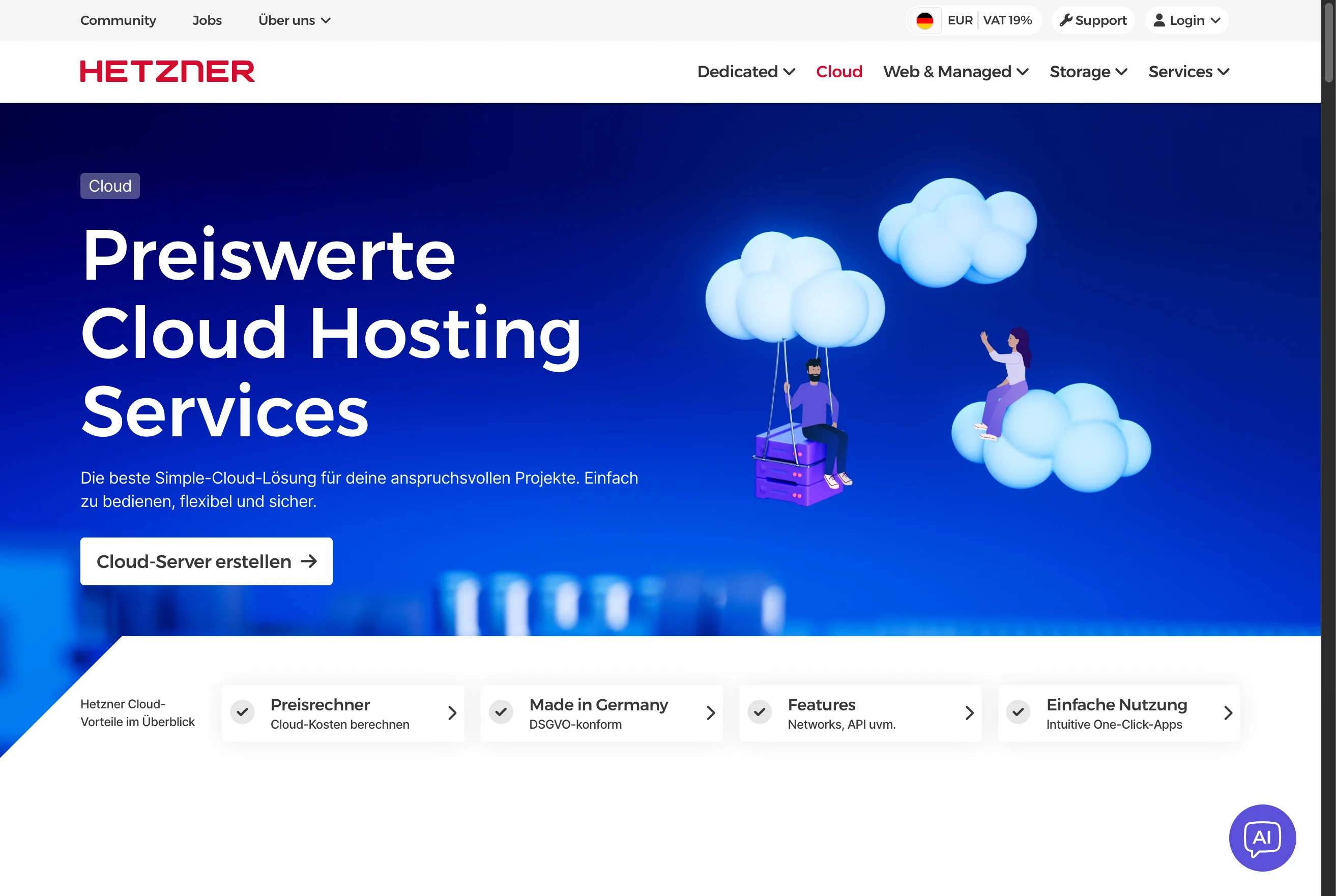Open Features Networks, API uvm. link

coord(860,712)
